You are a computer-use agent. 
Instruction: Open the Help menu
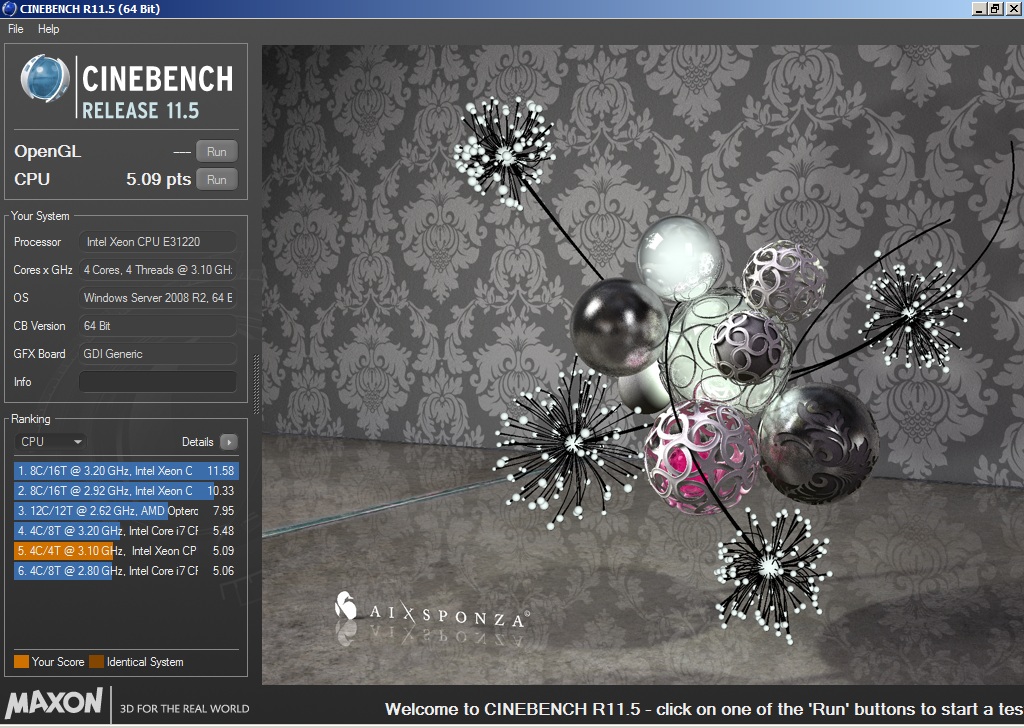point(48,29)
